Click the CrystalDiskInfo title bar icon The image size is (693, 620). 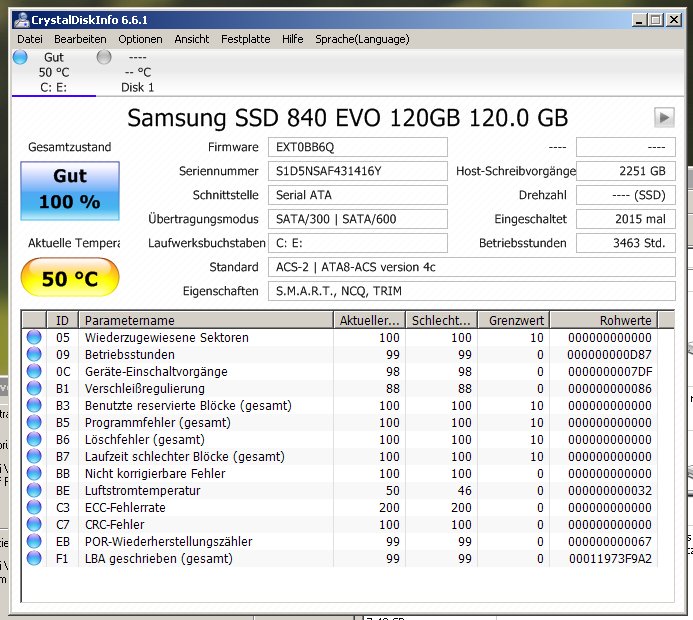21,20
